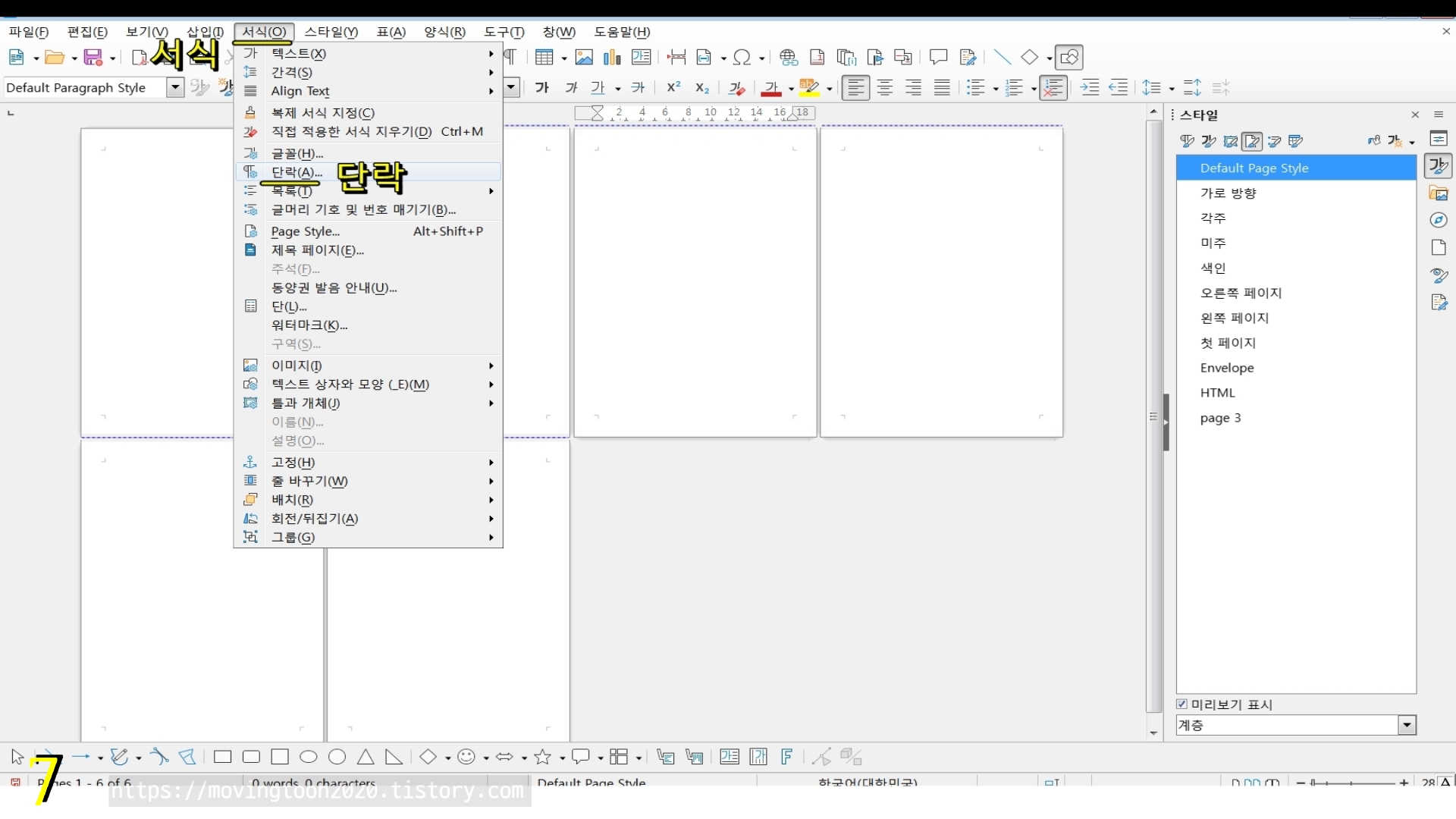Viewport: 1456px width, 819px height.
Task: Click the Clear Direct Formatting icon
Action: tap(736, 88)
